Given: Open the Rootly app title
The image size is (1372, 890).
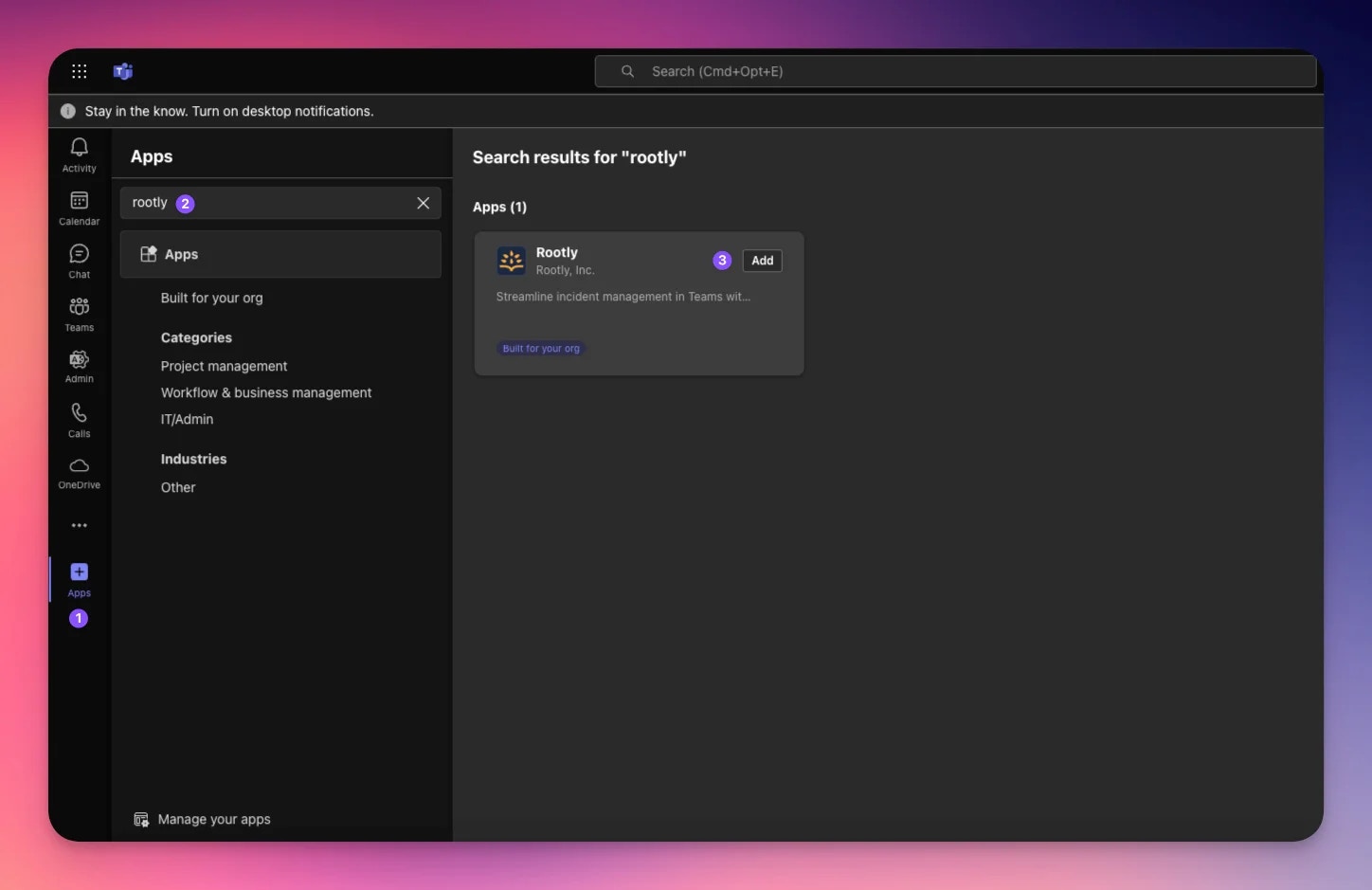Looking at the screenshot, I should pyautogui.click(x=557, y=253).
